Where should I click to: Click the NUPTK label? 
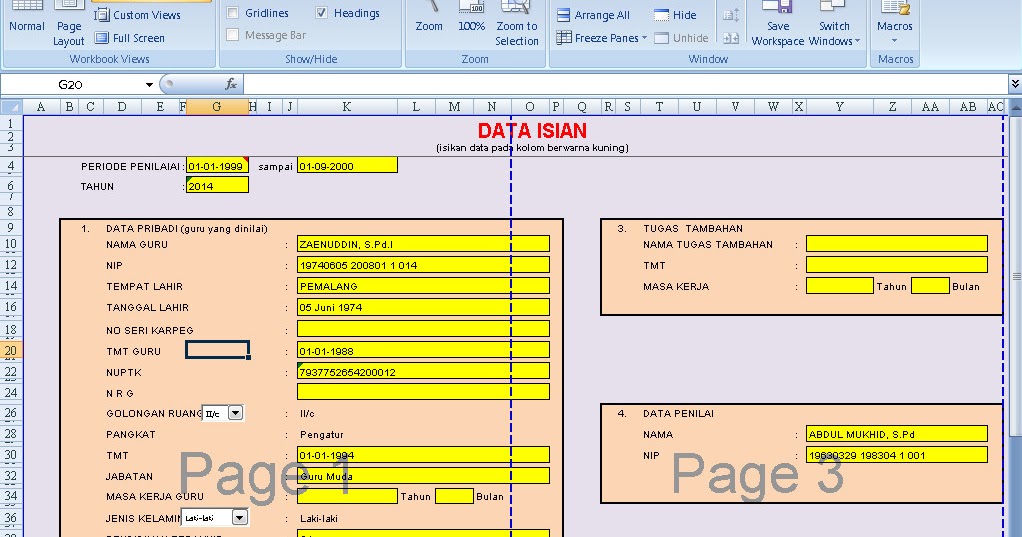pyautogui.click(x=124, y=373)
